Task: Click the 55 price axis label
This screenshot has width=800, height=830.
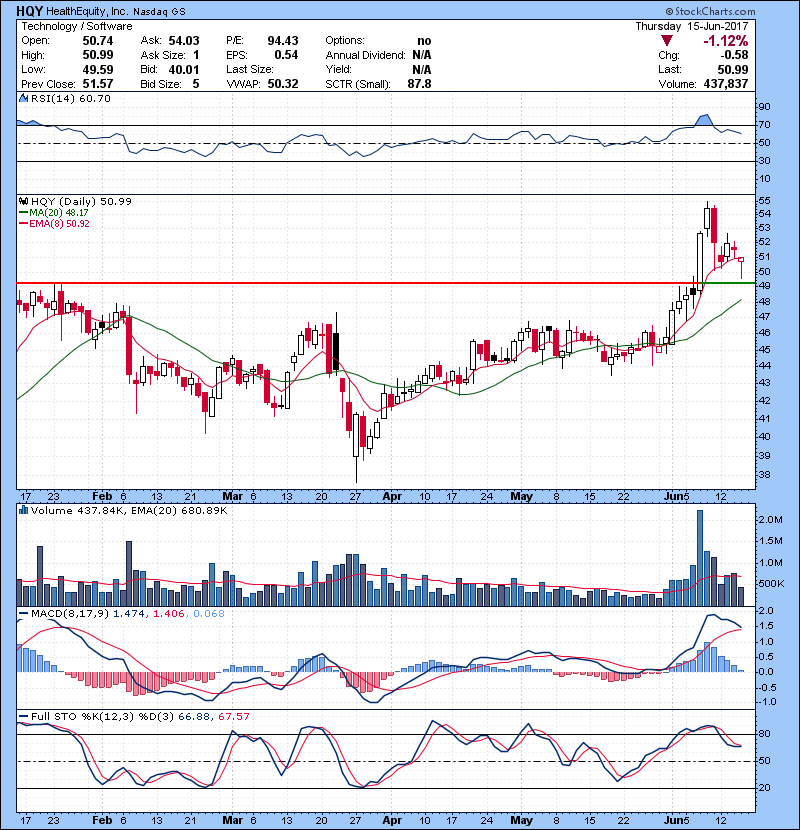Action: 764,201
